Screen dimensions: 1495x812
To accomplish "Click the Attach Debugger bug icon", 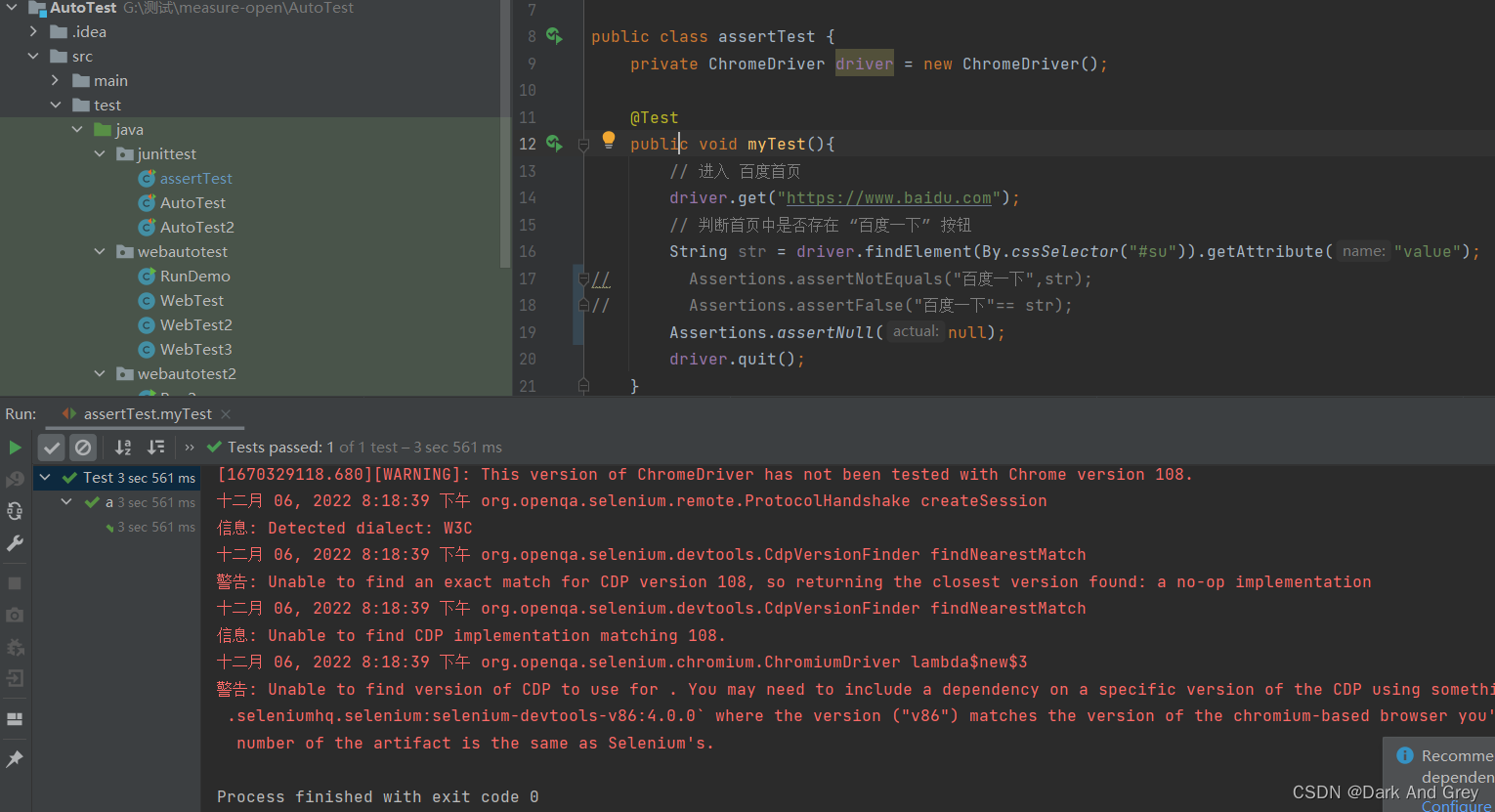I will click(15, 647).
